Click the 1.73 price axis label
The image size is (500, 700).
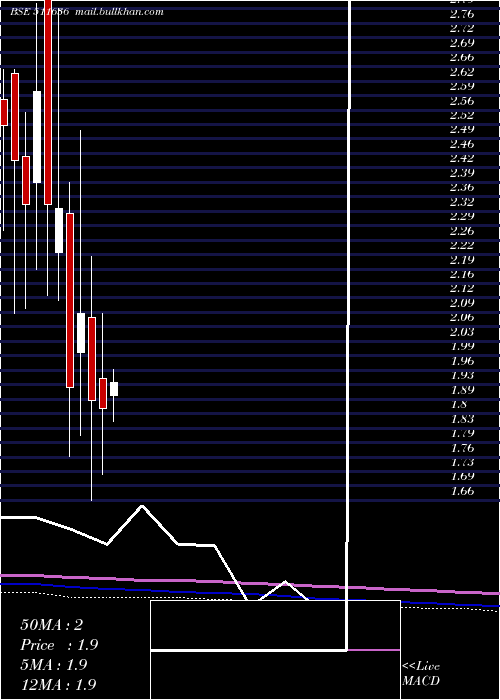462,462
